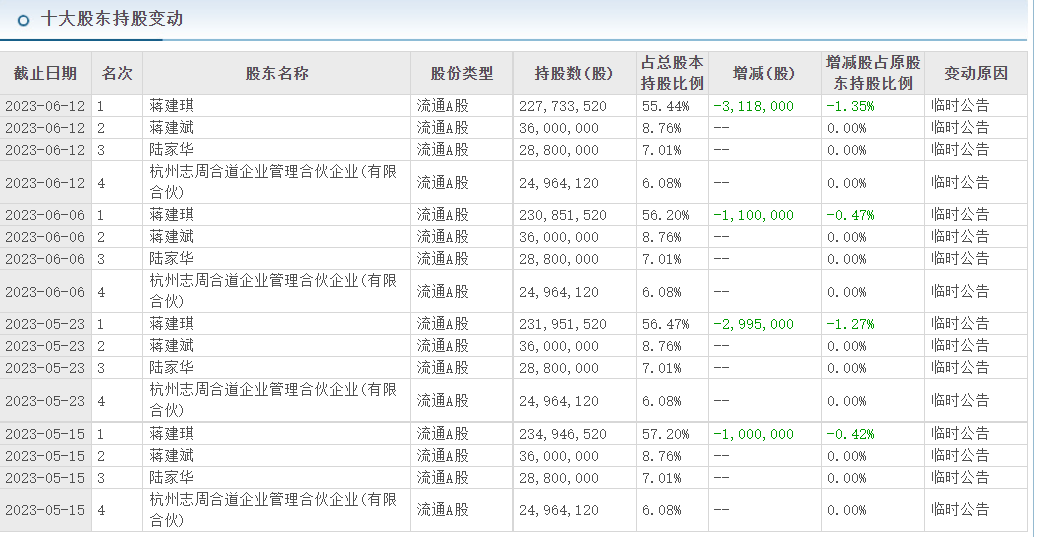Viewport: 1037px width, 537px height.
Task: Click the -1,100,000 decrease value
Action: tap(754, 215)
